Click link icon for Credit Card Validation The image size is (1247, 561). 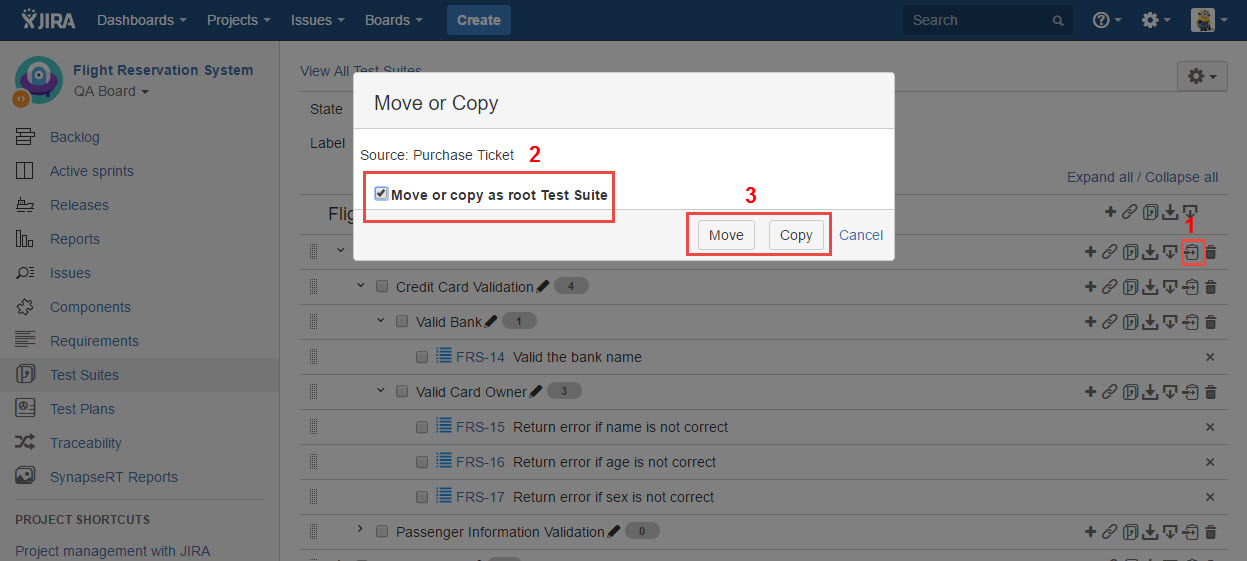click(x=1110, y=287)
